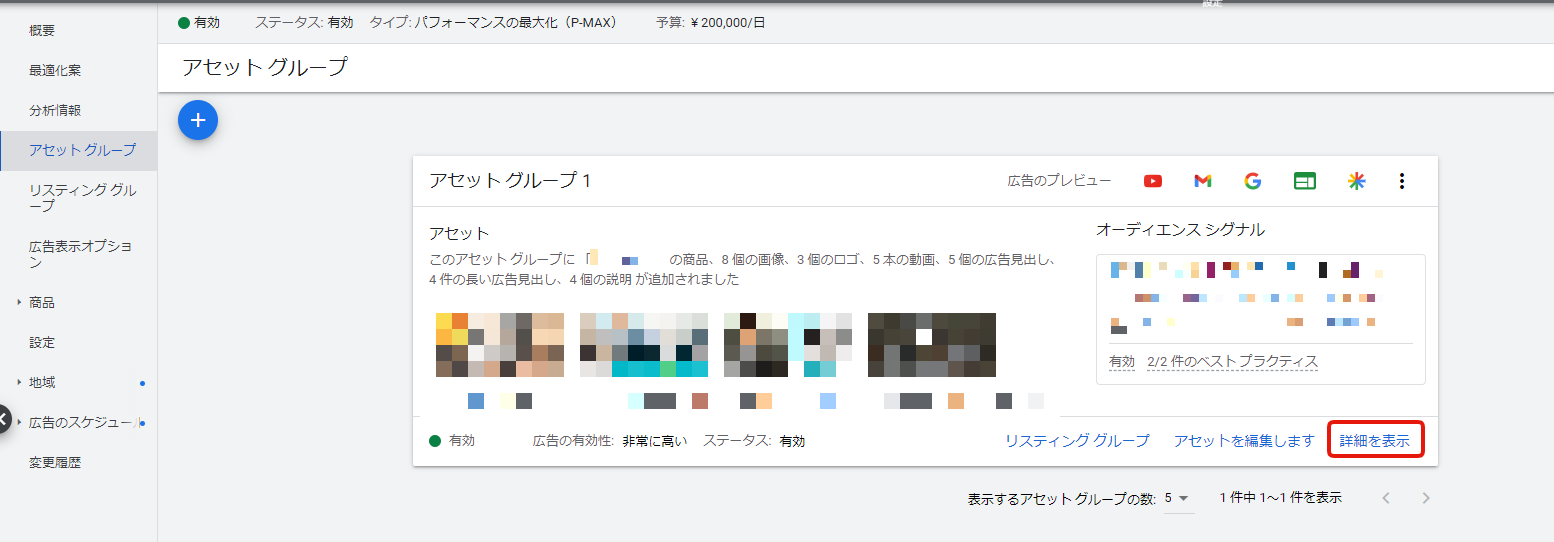Open asset groups per page dropdown

(x=1178, y=498)
